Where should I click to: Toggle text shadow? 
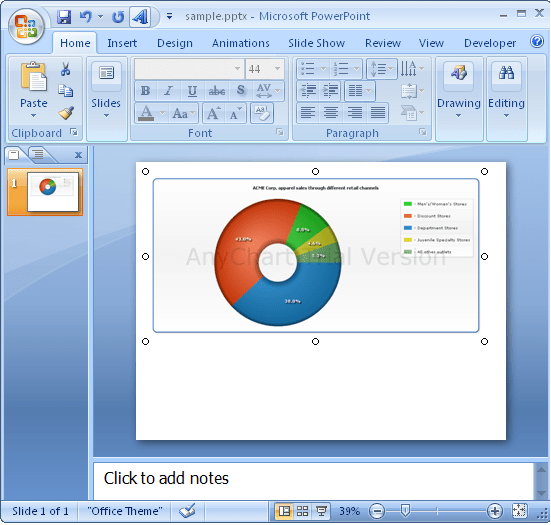click(x=241, y=91)
